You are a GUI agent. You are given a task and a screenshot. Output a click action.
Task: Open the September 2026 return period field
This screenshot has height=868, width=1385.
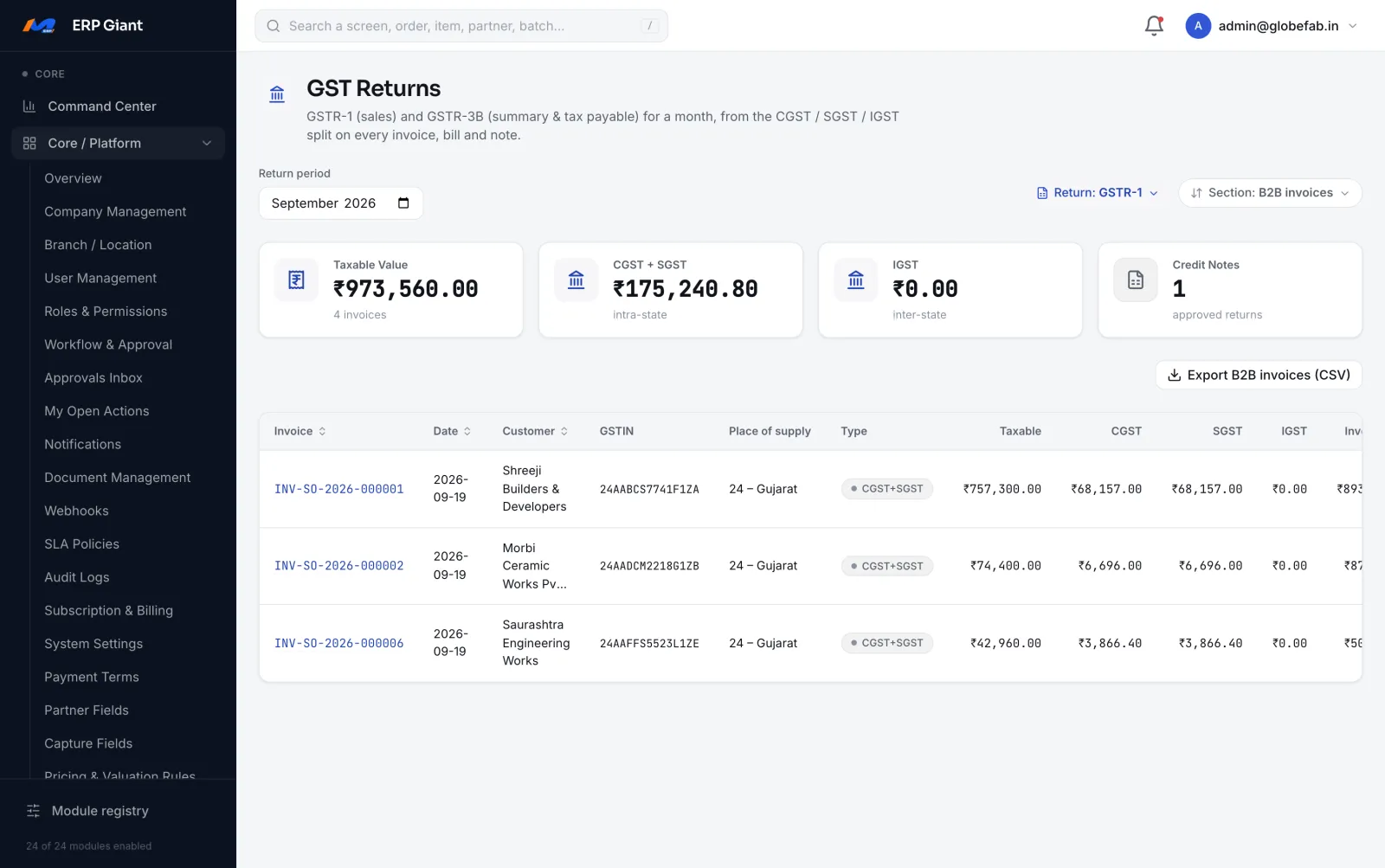(x=341, y=203)
